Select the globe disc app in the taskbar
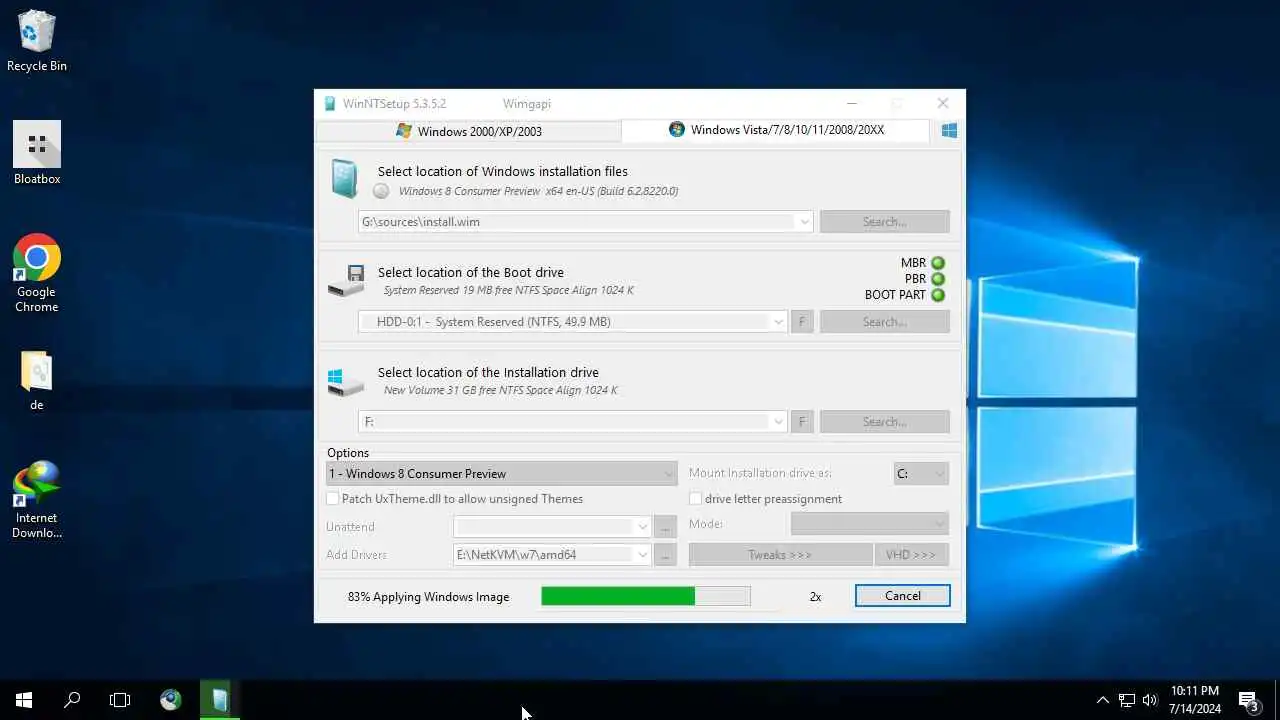The width and height of the screenshot is (1280, 720). point(171,700)
